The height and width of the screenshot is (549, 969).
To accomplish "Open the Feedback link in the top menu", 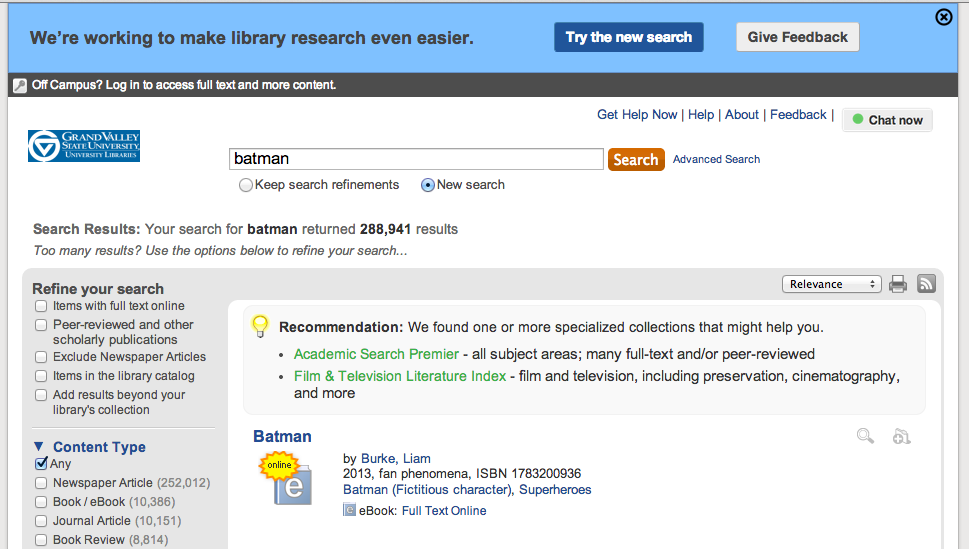I will point(798,114).
